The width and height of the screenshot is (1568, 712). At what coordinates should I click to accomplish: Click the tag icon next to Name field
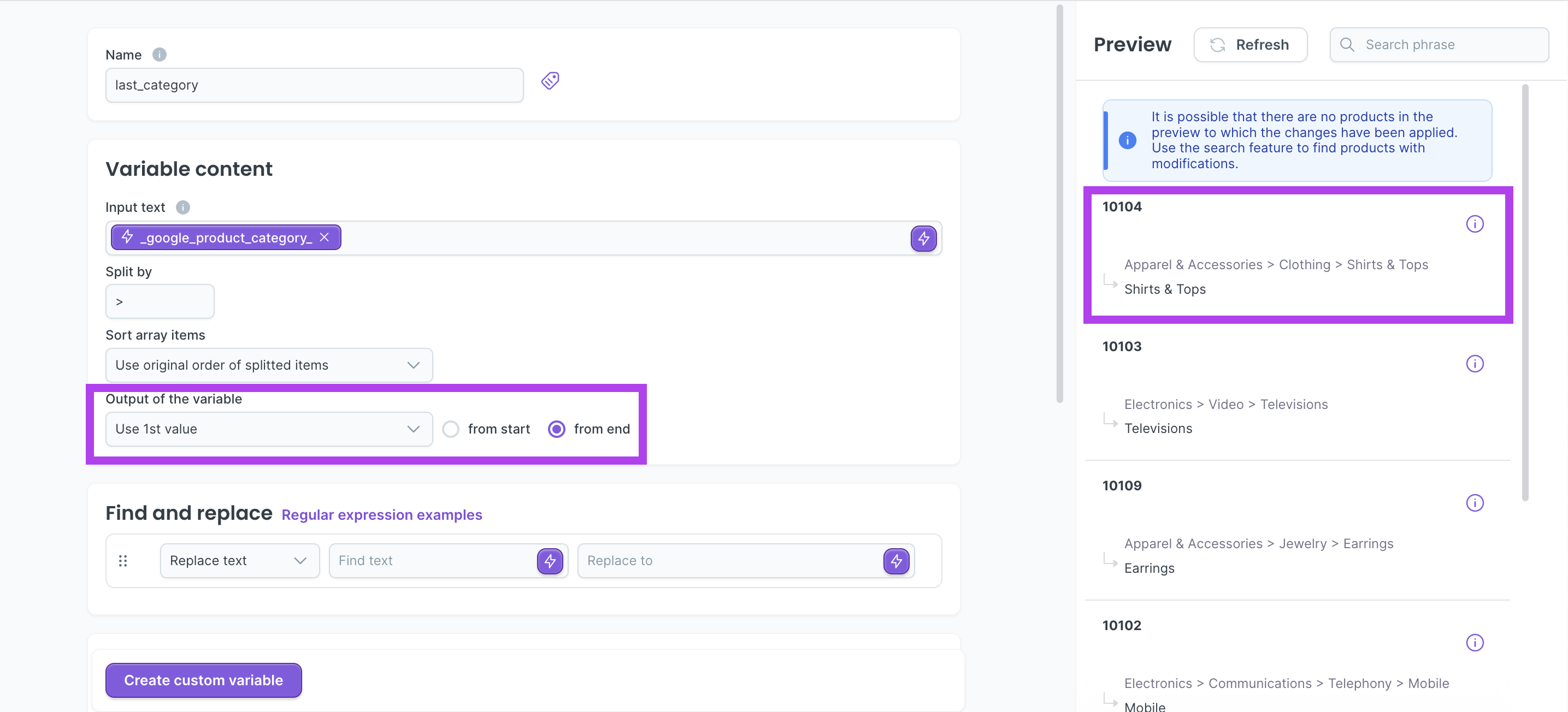tap(550, 81)
